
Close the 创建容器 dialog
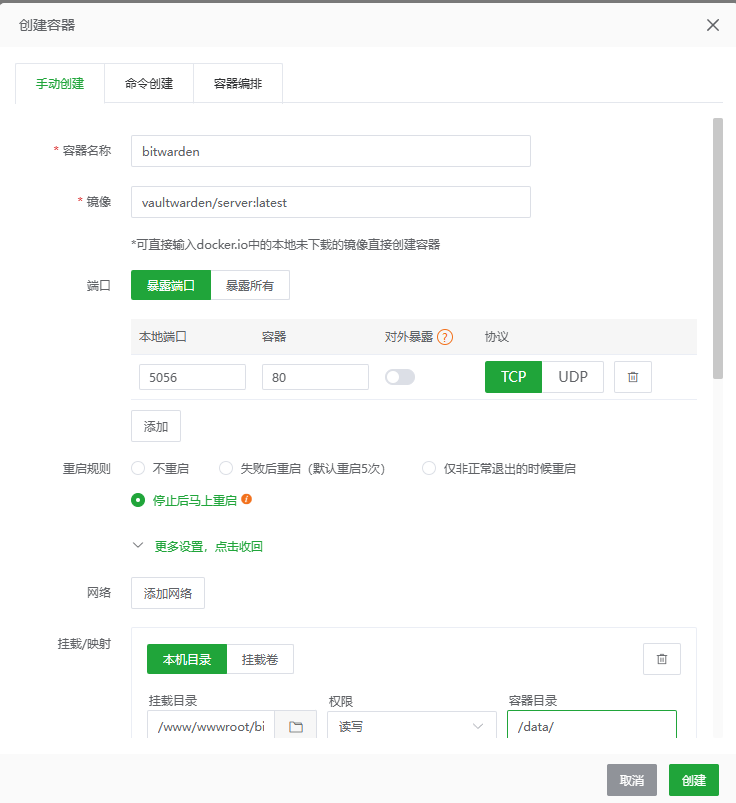[x=712, y=25]
